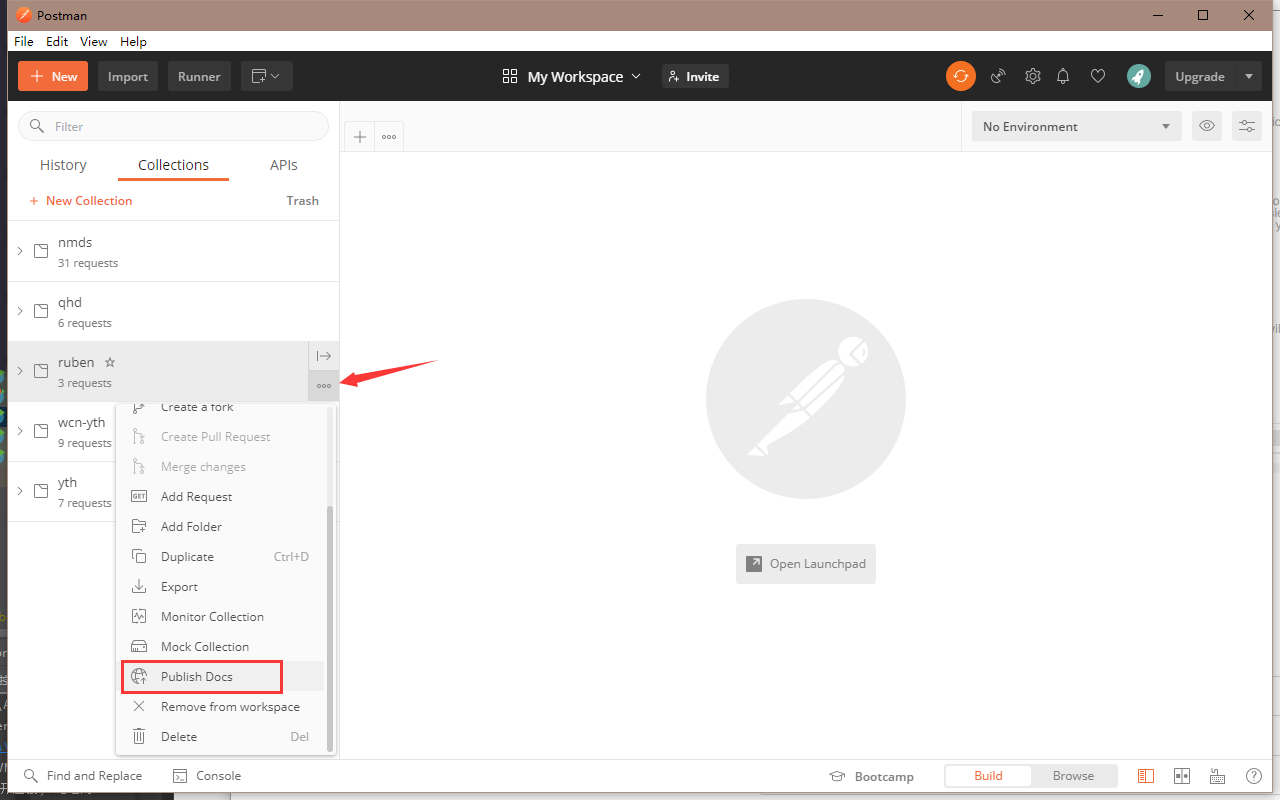The width and height of the screenshot is (1280, 800).
Task: Open the Runner
Action: tap(199, 76)
